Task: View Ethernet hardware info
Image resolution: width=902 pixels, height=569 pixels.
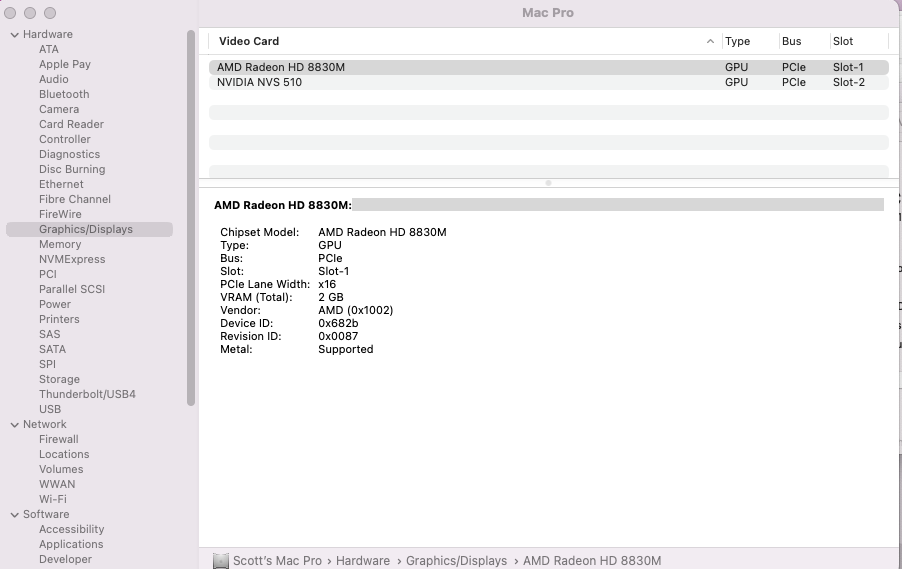Action: coord(61,184)
